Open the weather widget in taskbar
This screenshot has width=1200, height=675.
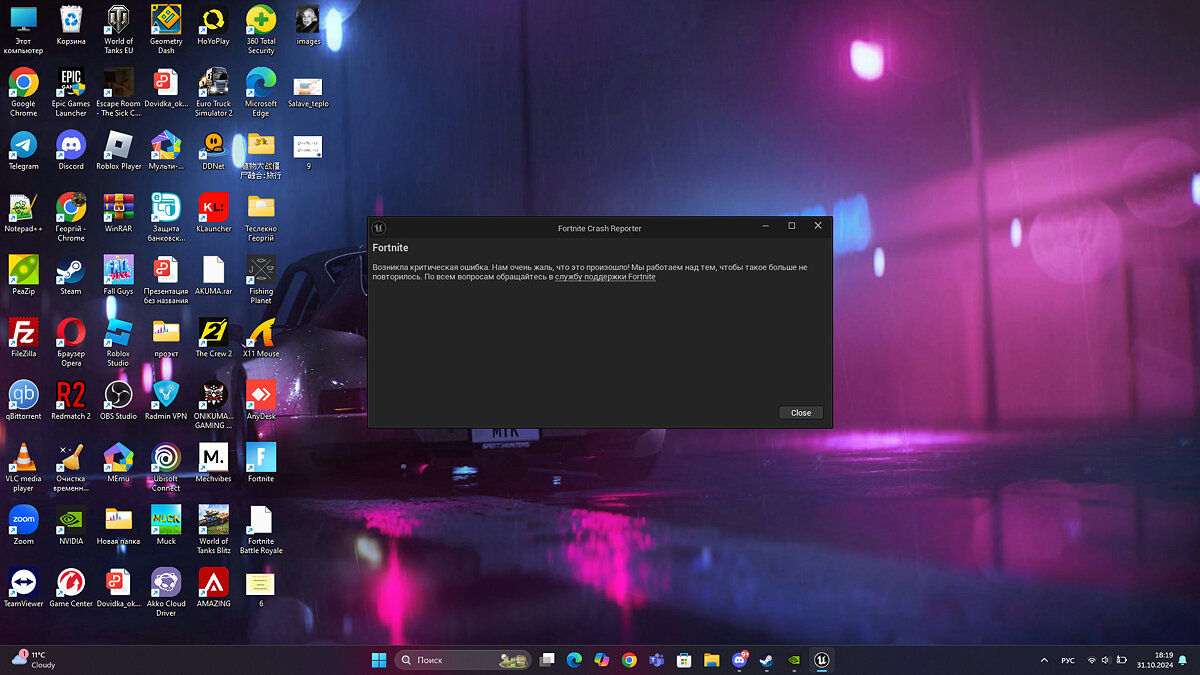point(35,660)
